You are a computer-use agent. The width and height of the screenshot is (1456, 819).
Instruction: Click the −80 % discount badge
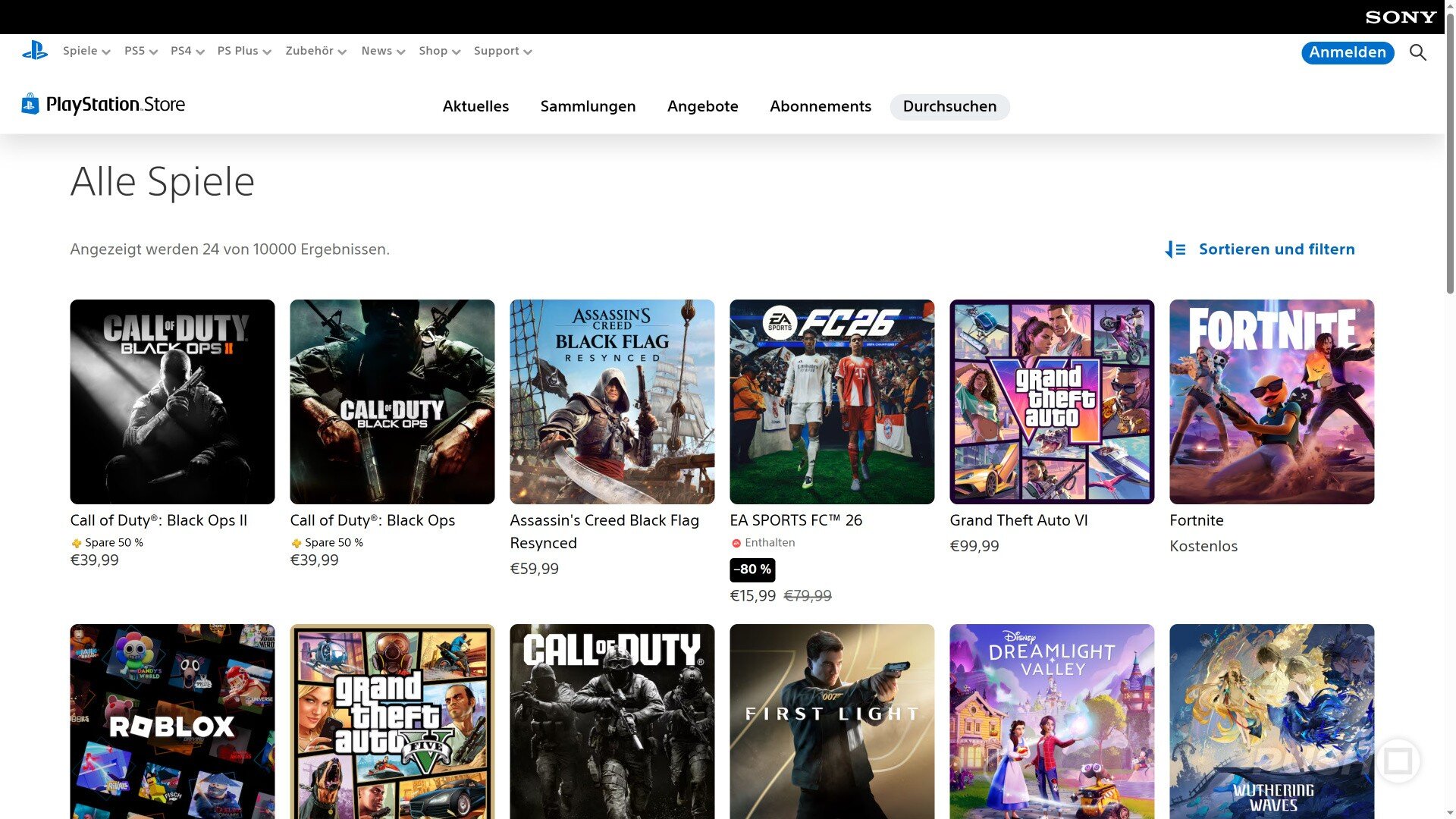pos(752,570)
